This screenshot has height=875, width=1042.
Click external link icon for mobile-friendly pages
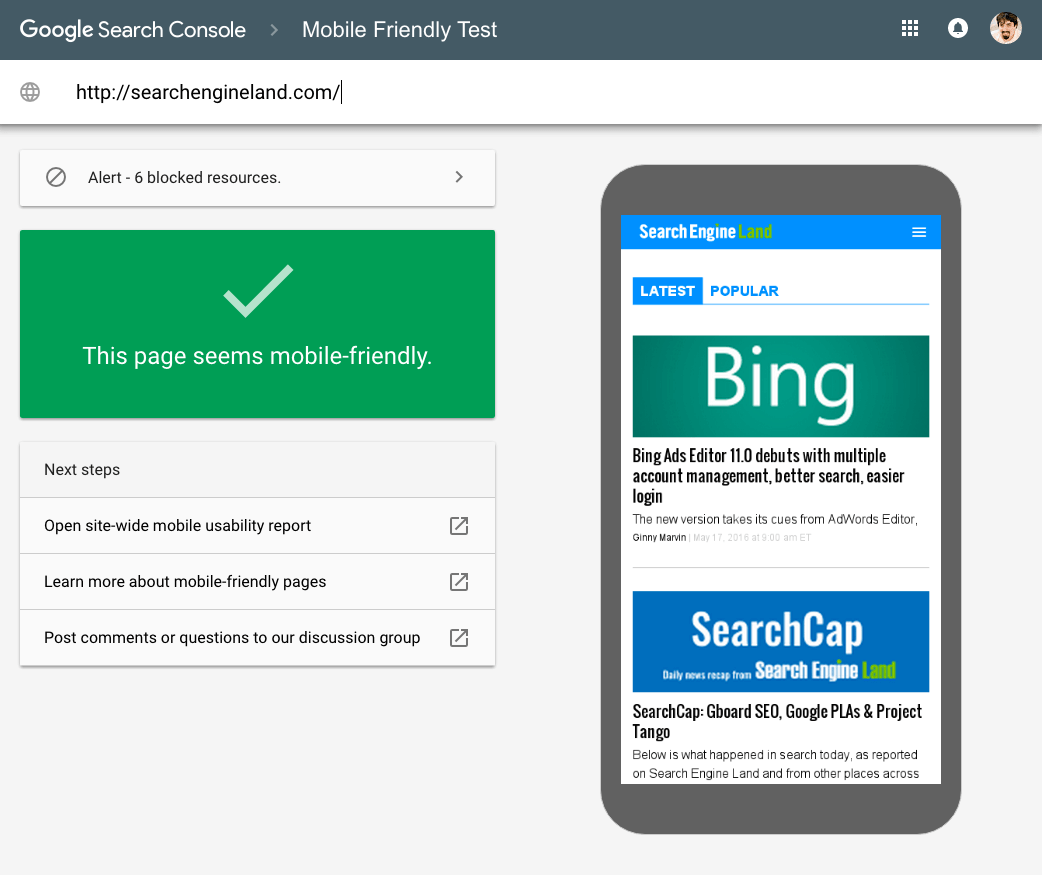(459, 582)
